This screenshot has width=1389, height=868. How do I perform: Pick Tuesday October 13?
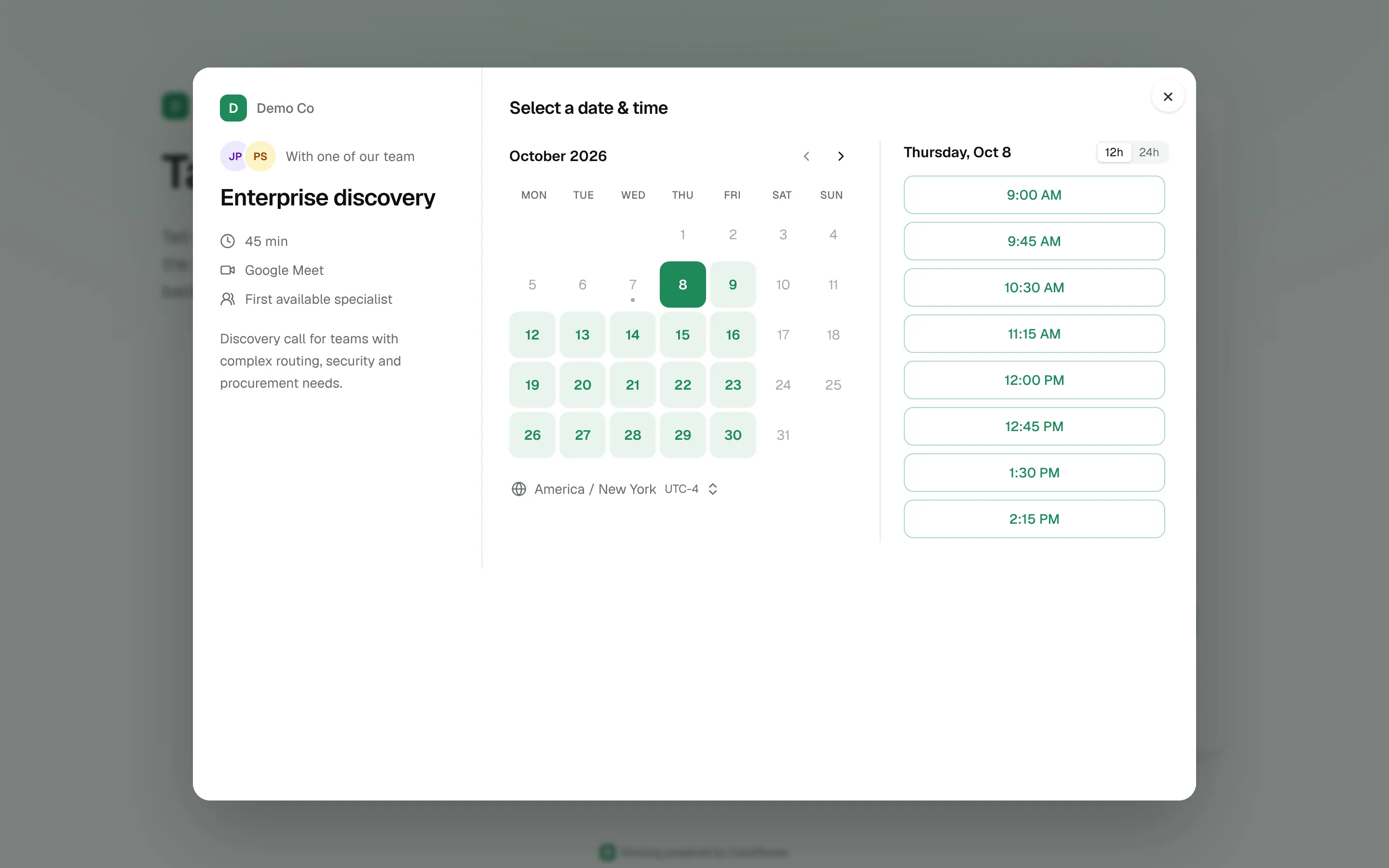point(582,335)
